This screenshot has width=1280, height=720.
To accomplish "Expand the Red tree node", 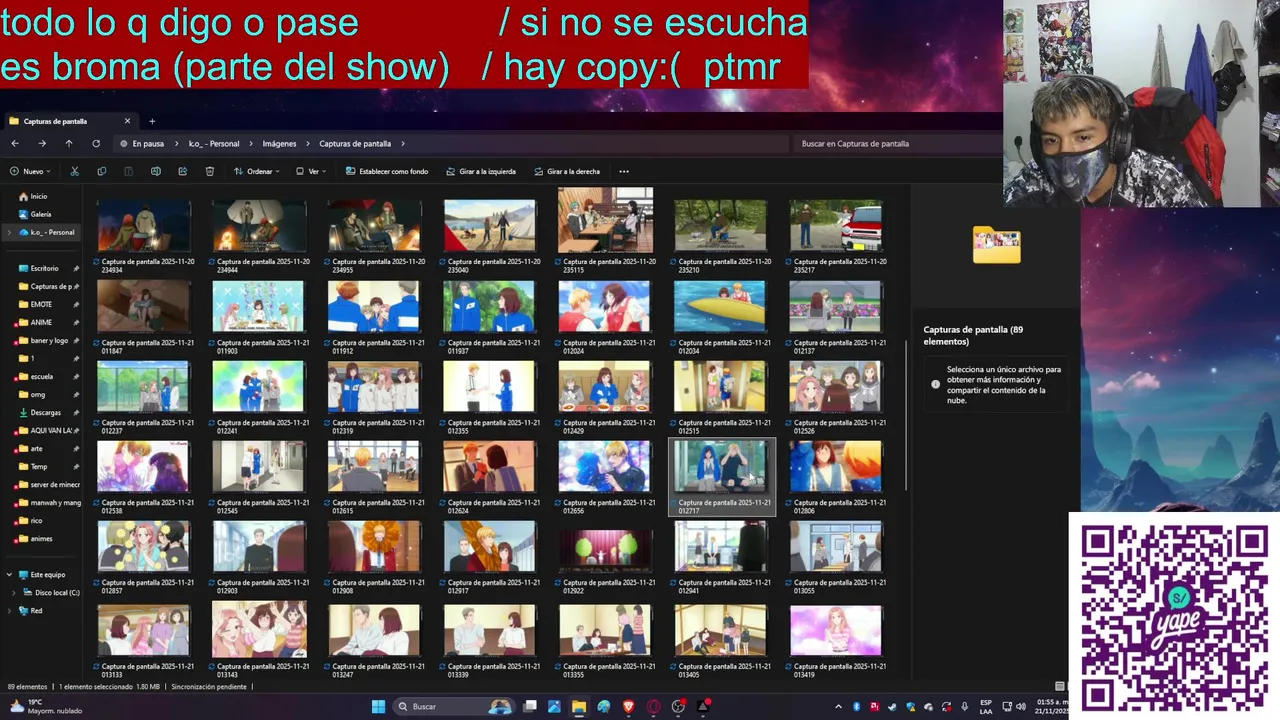I will pyautogui.click(x=9, y=610).
